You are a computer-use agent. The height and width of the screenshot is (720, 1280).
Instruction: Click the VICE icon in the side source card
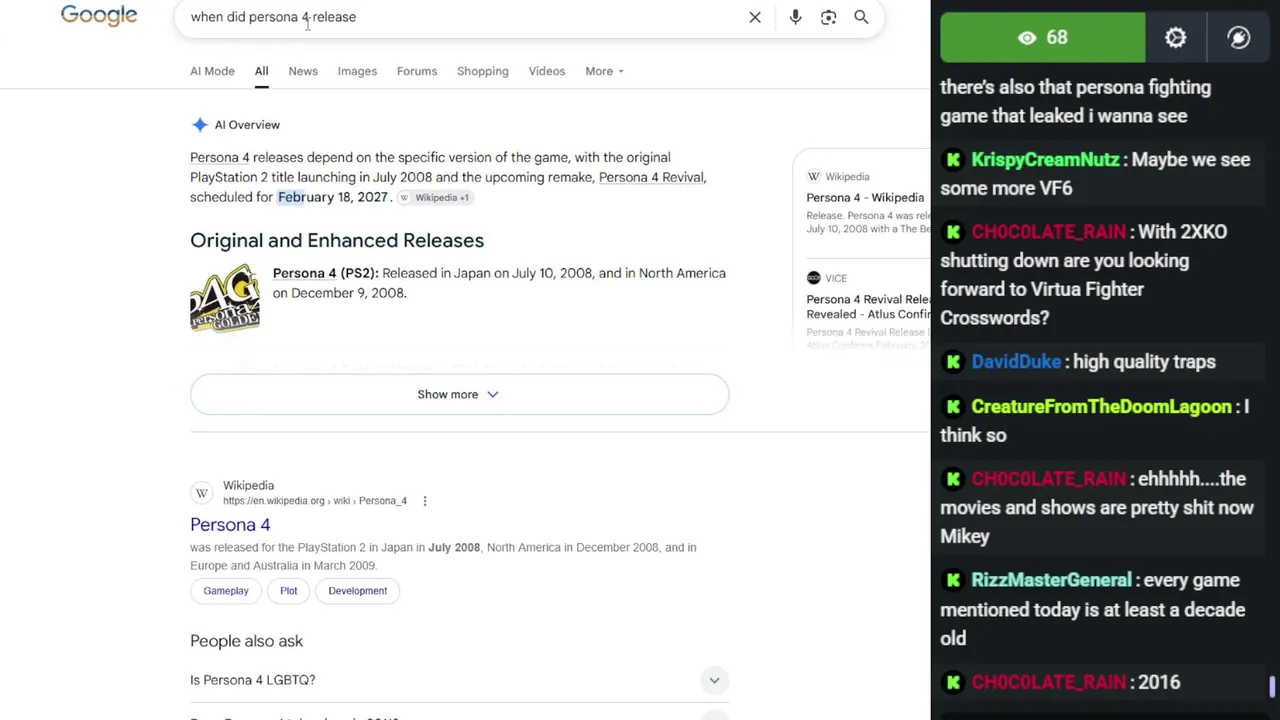point(813,278)
